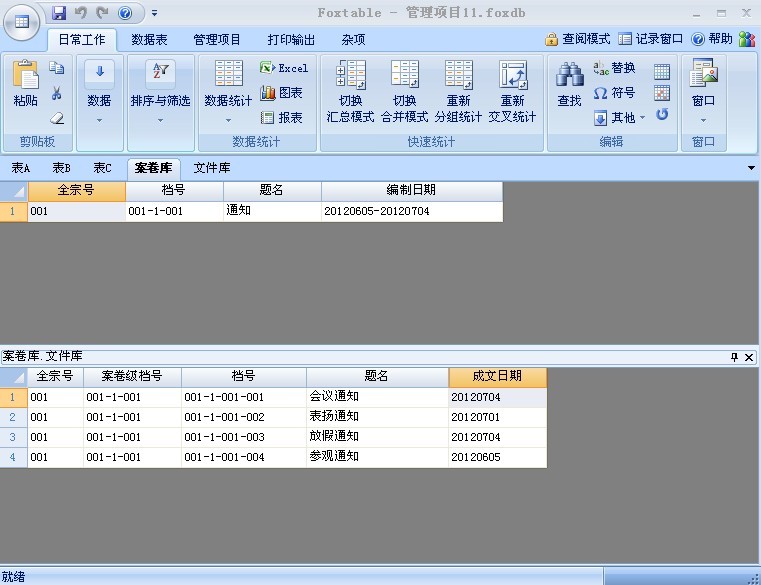This screenshot has height=585, width=761.
Task: Switch to the 数据表 ribbon tab
Action: tap(149, 40)
